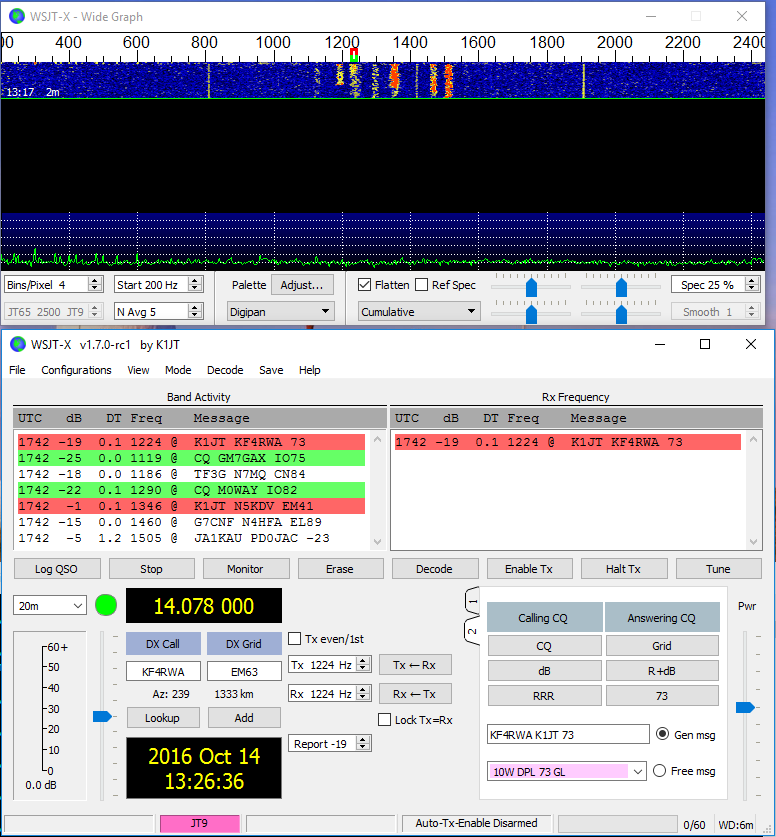This screenshot has height=837, width=776.
Task: Open the Digipan palette dropdown
Action: click(281, 312)
